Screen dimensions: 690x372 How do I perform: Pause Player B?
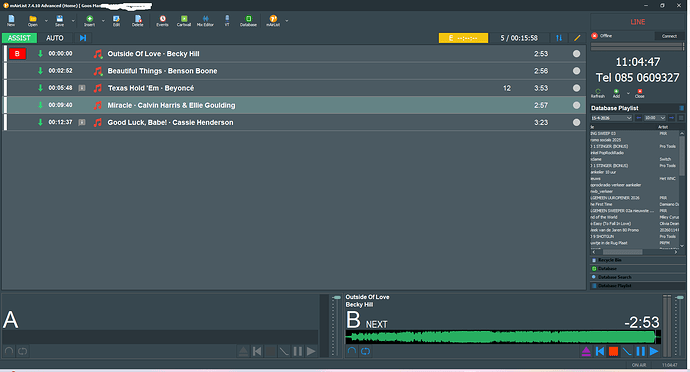point(641,351)
